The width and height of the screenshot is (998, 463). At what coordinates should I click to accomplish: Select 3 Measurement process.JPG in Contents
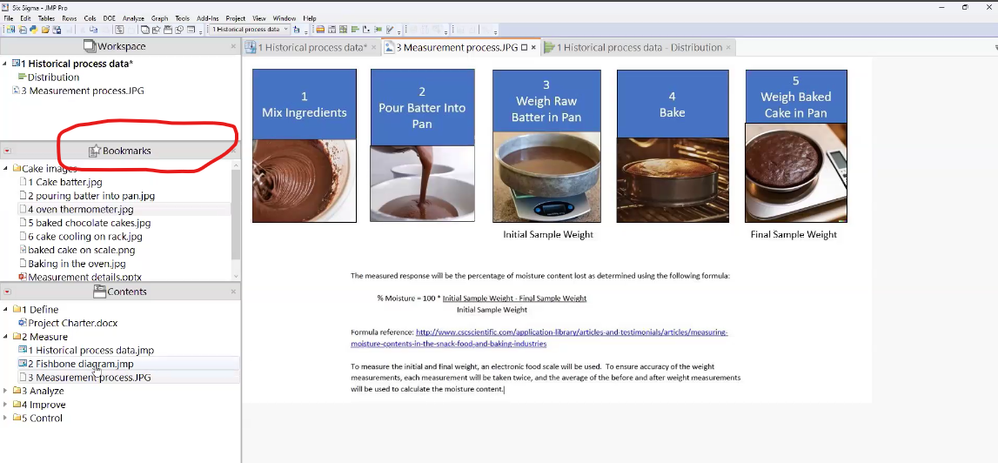tap(89, 378)
